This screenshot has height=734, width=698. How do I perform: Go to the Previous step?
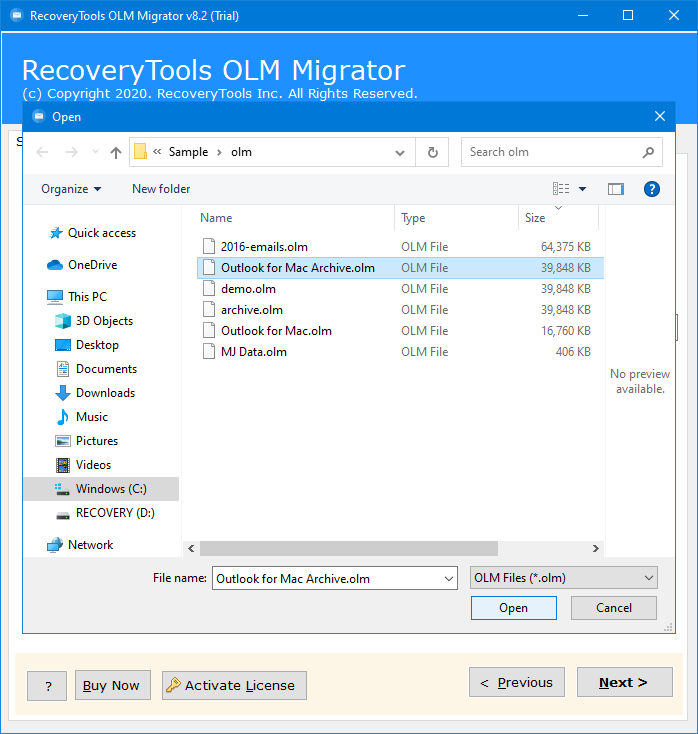tap(517, 683)
